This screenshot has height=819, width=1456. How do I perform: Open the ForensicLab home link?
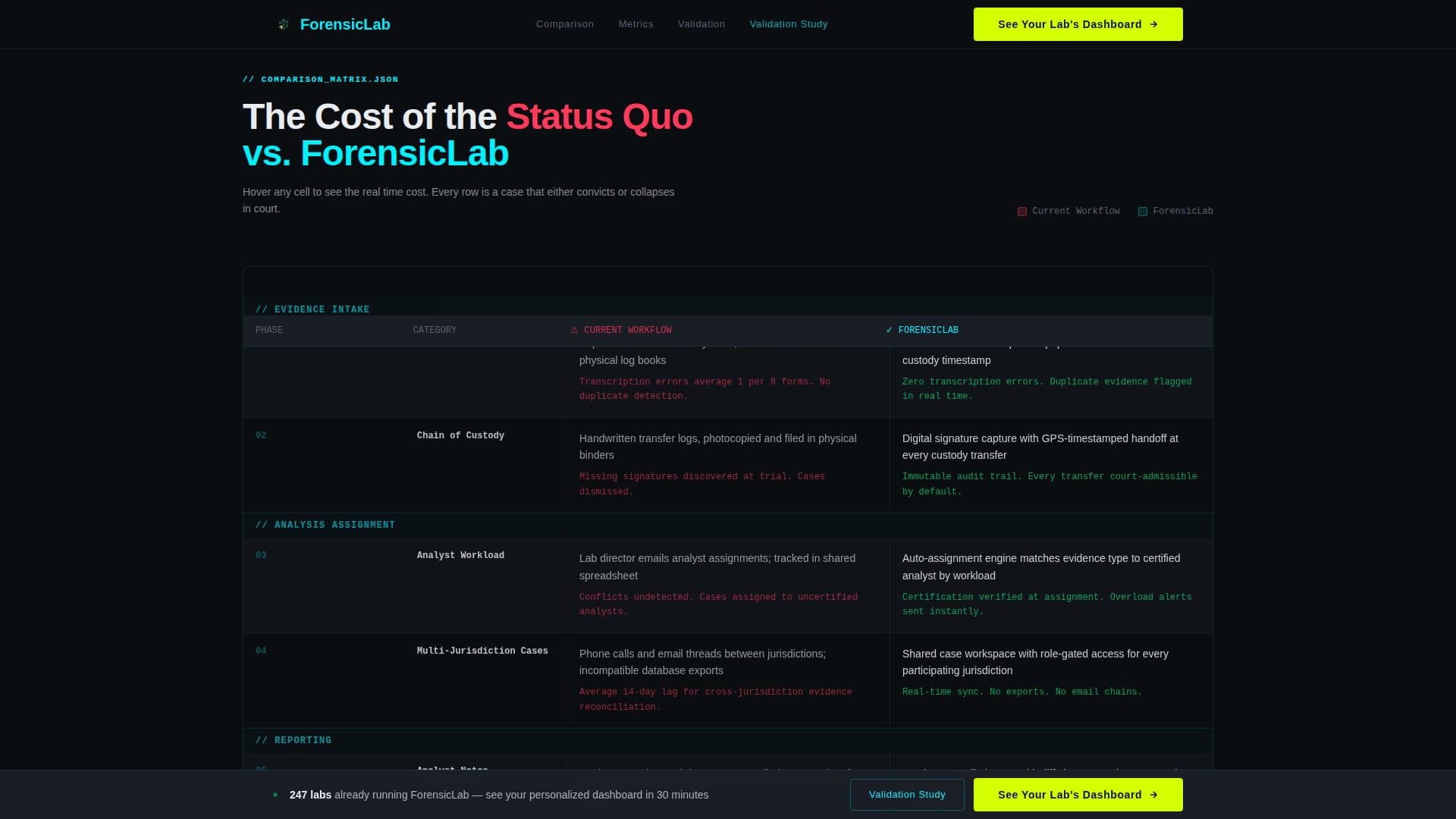click(334, 24)
